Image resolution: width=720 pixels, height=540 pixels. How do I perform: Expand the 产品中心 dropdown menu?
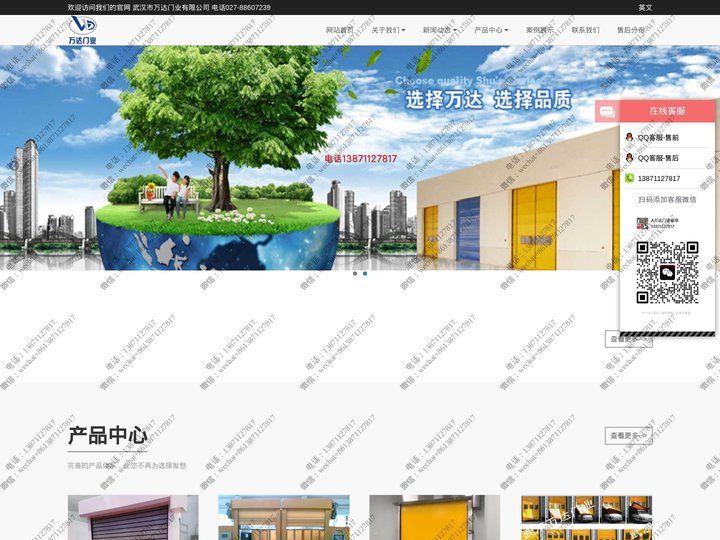coord(491,30)
